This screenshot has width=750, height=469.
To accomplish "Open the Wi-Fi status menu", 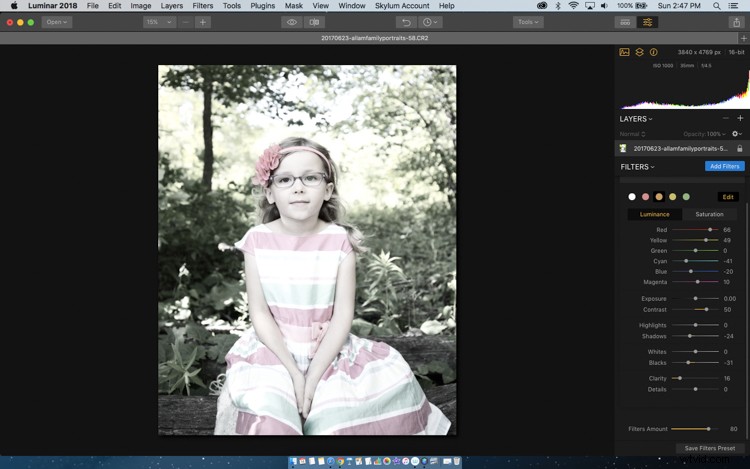I will coord(573,6).
